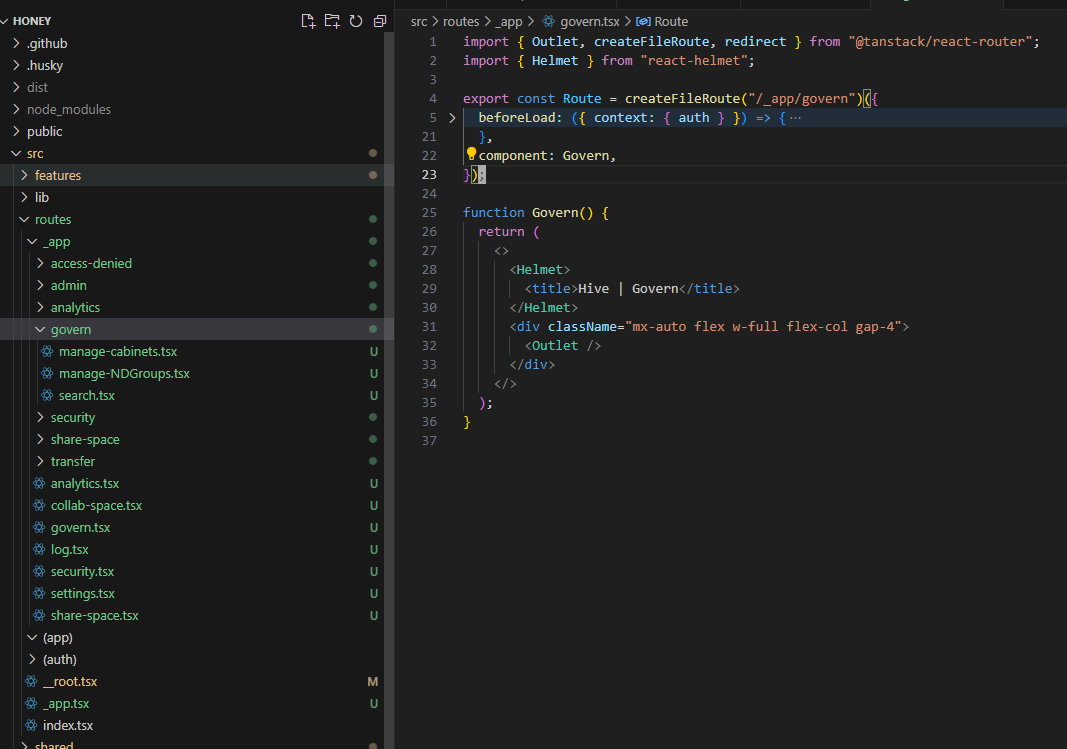Image resolution: width=1067 pixels, height=749 pixels.
Task: Refresh the explorer file tree
Action: pyautogui.click(x=356, y=21)
